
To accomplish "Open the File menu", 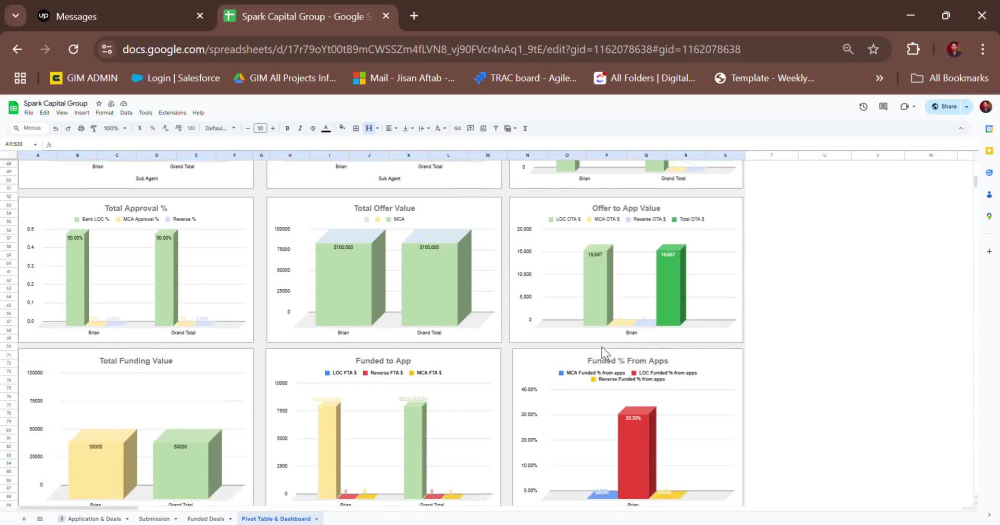I will pyautogui.click(x=28, y=113).
